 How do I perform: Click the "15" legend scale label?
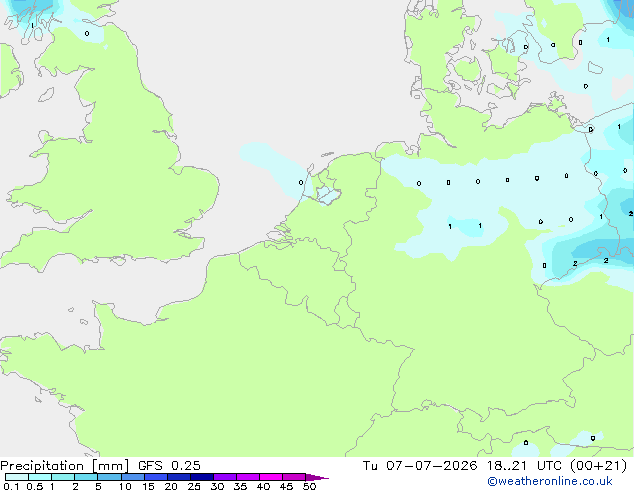(x=148, y=486)
